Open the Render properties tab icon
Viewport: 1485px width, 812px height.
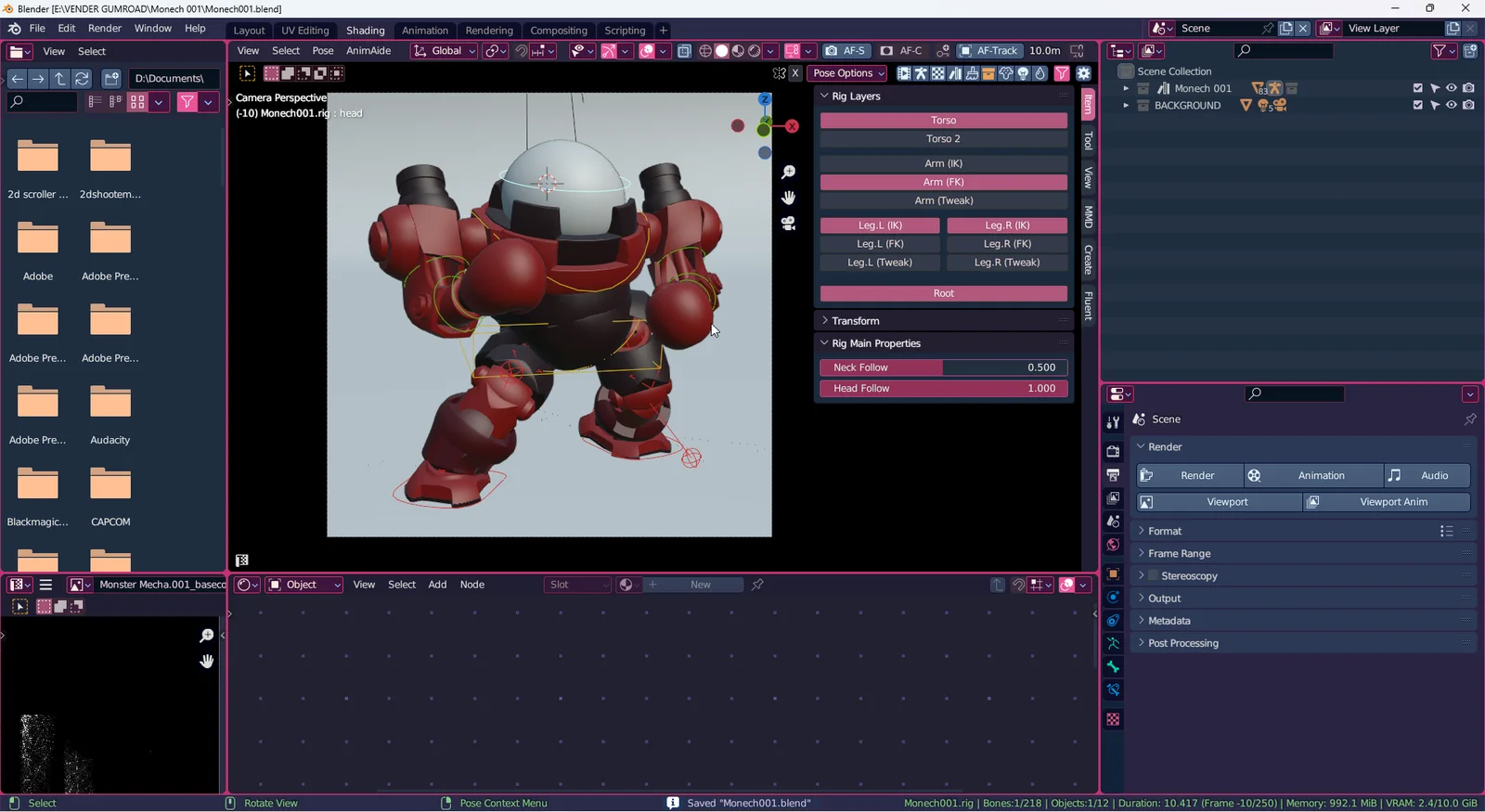tap(1113, 451)
